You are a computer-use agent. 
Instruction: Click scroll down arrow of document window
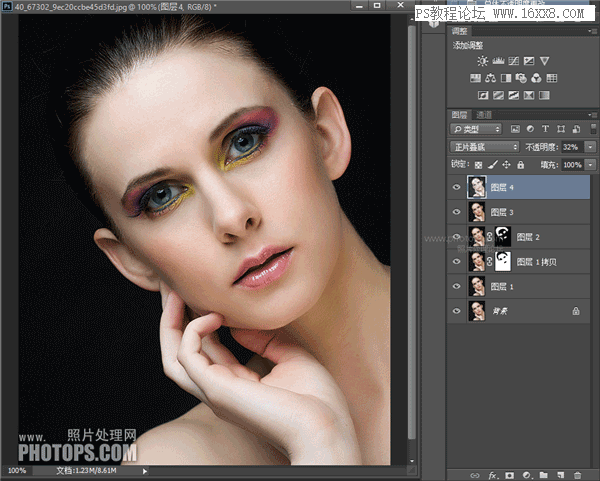coord(412,461)
